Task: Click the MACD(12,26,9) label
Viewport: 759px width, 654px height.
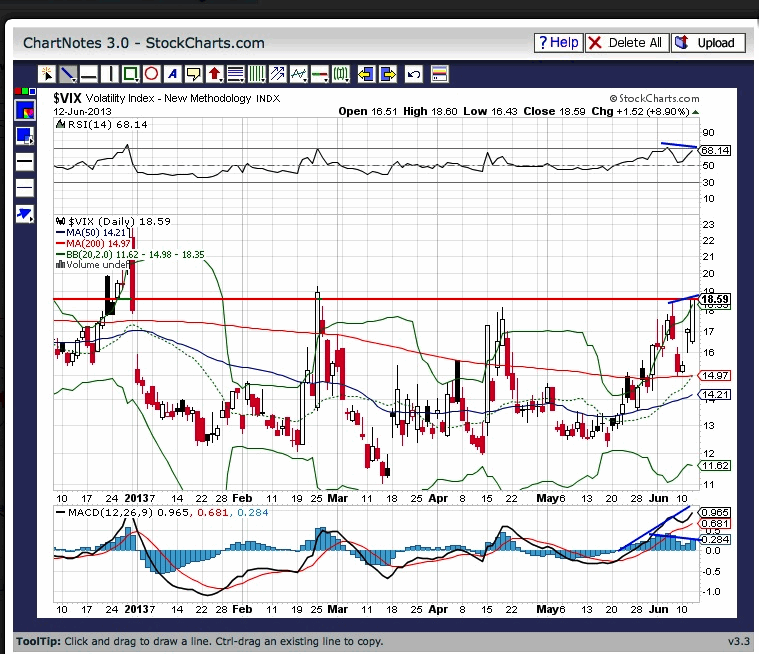Action: pos(110,513)
